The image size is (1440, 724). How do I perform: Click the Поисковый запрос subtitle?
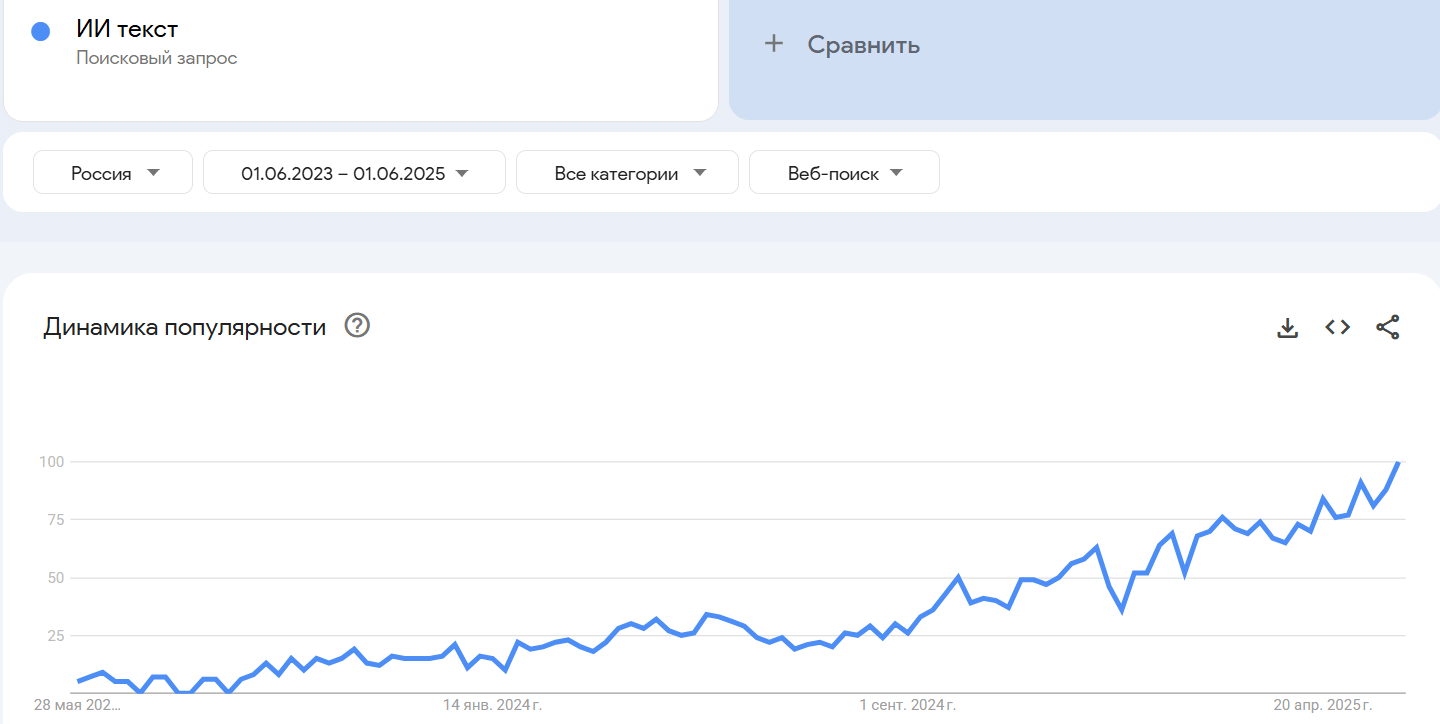(x=157, y=58)
